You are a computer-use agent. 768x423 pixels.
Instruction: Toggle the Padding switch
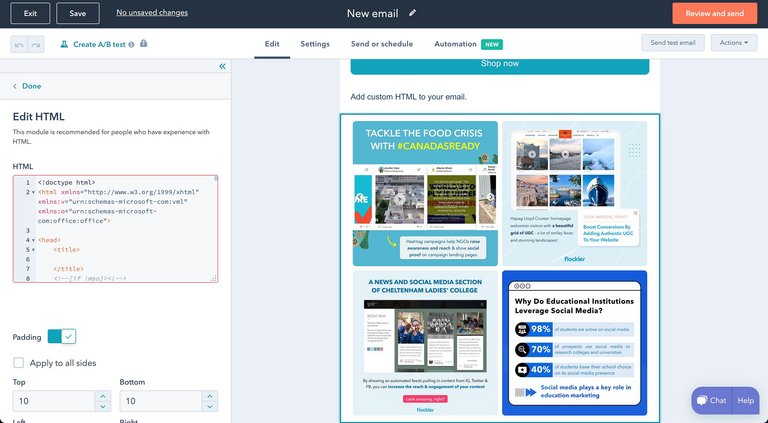pos(62,336)
